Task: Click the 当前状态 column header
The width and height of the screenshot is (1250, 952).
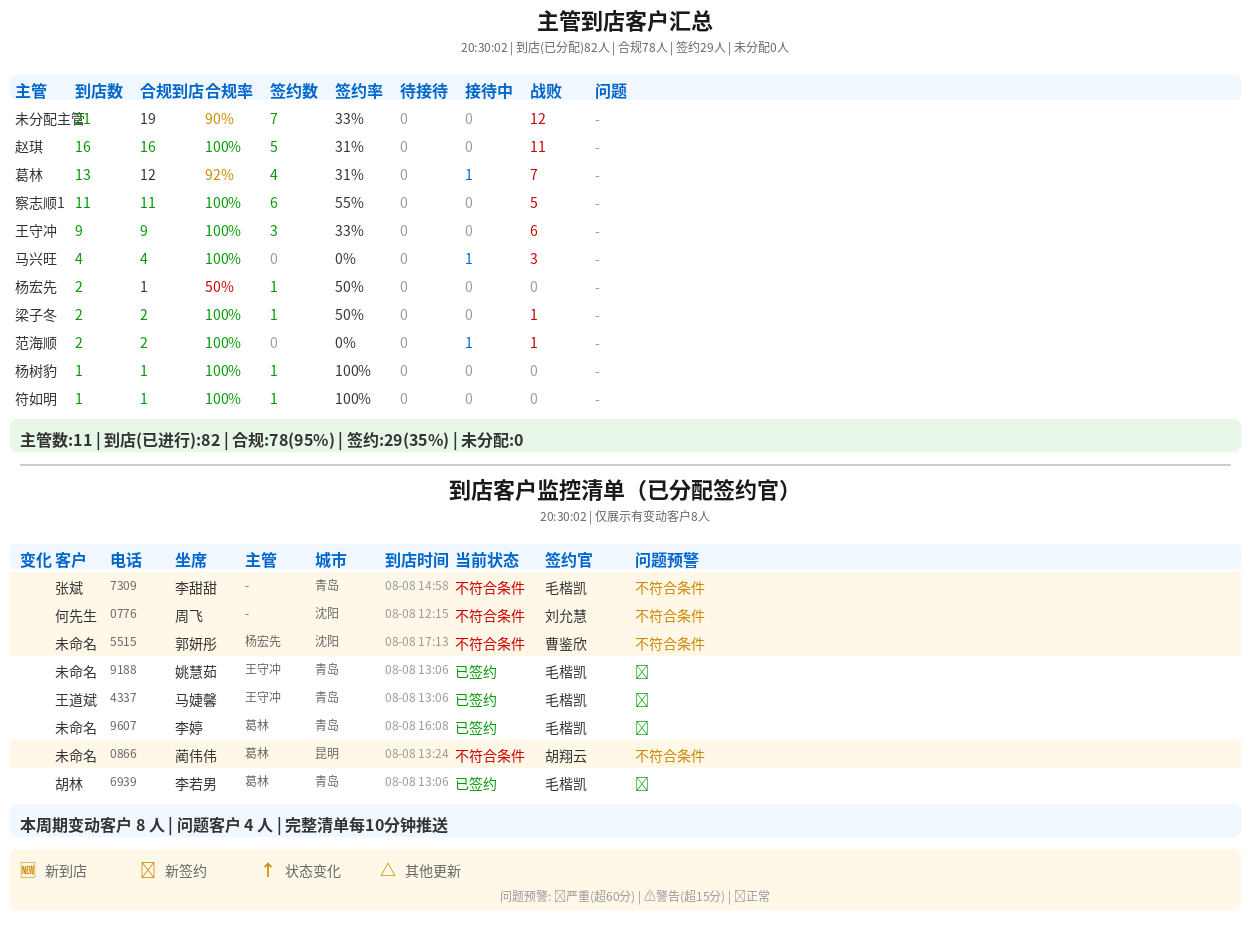Action: (x=487, y=560)
